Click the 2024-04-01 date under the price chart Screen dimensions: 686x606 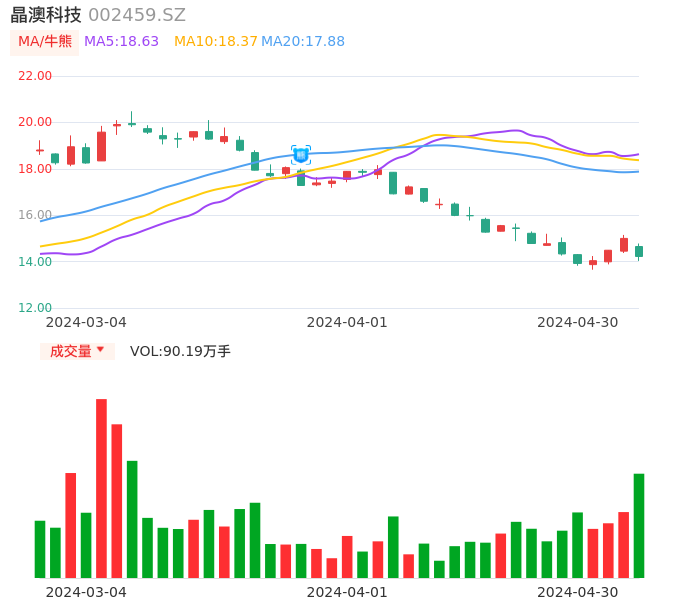click(x=347, y=323)
